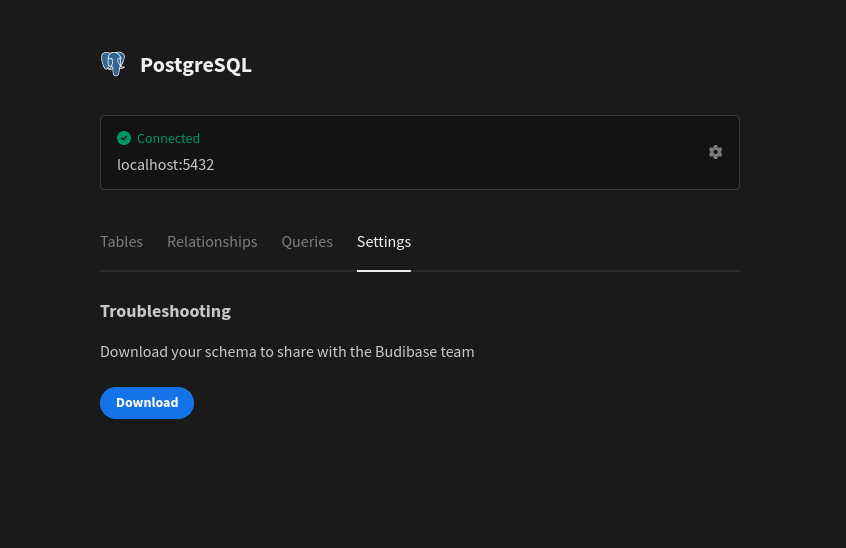The image size is (846, 548).
Task: Switch to the Tables tab
Action: [x=121, y=242]
